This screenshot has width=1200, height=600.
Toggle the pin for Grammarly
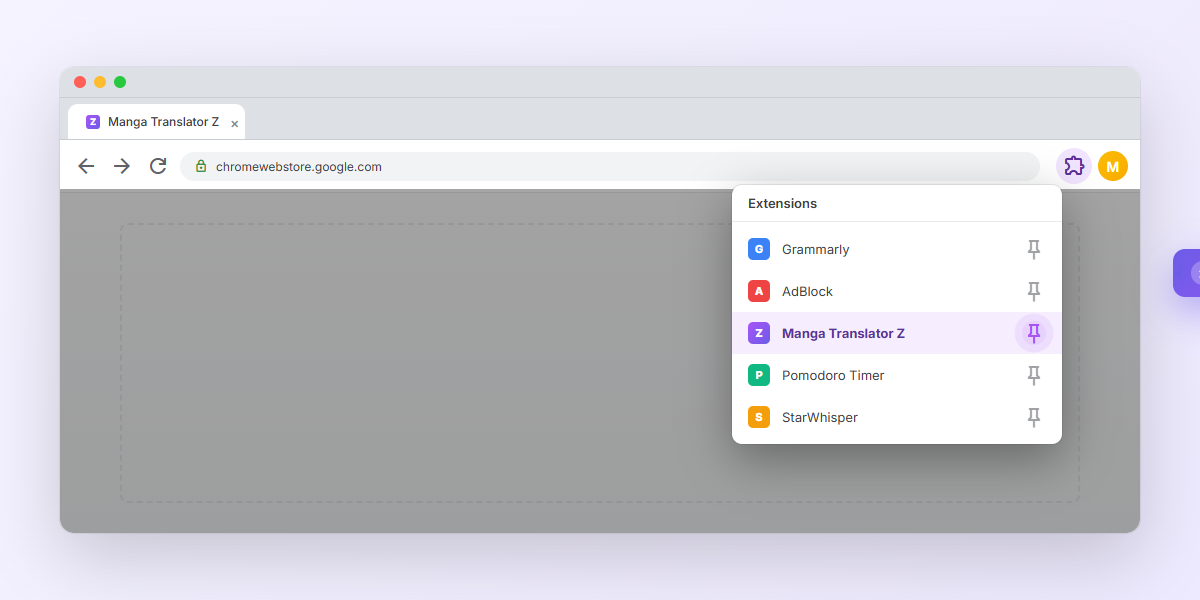[1034, 250]
